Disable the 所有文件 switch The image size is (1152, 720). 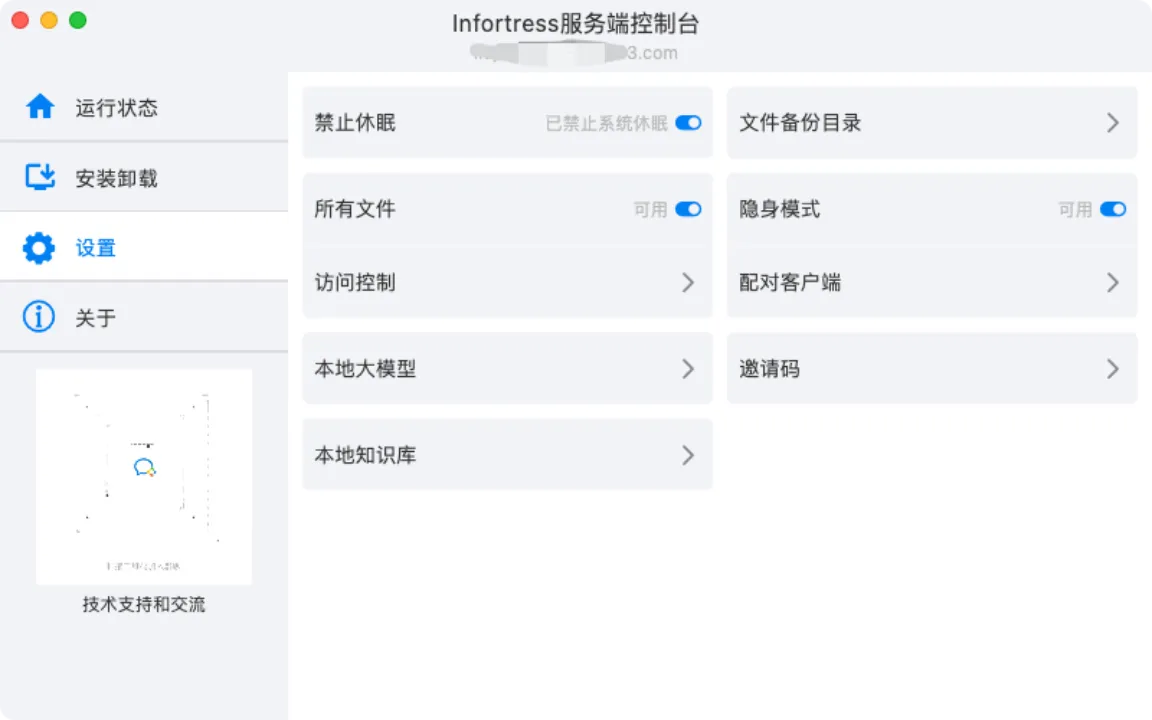point(688,209)
